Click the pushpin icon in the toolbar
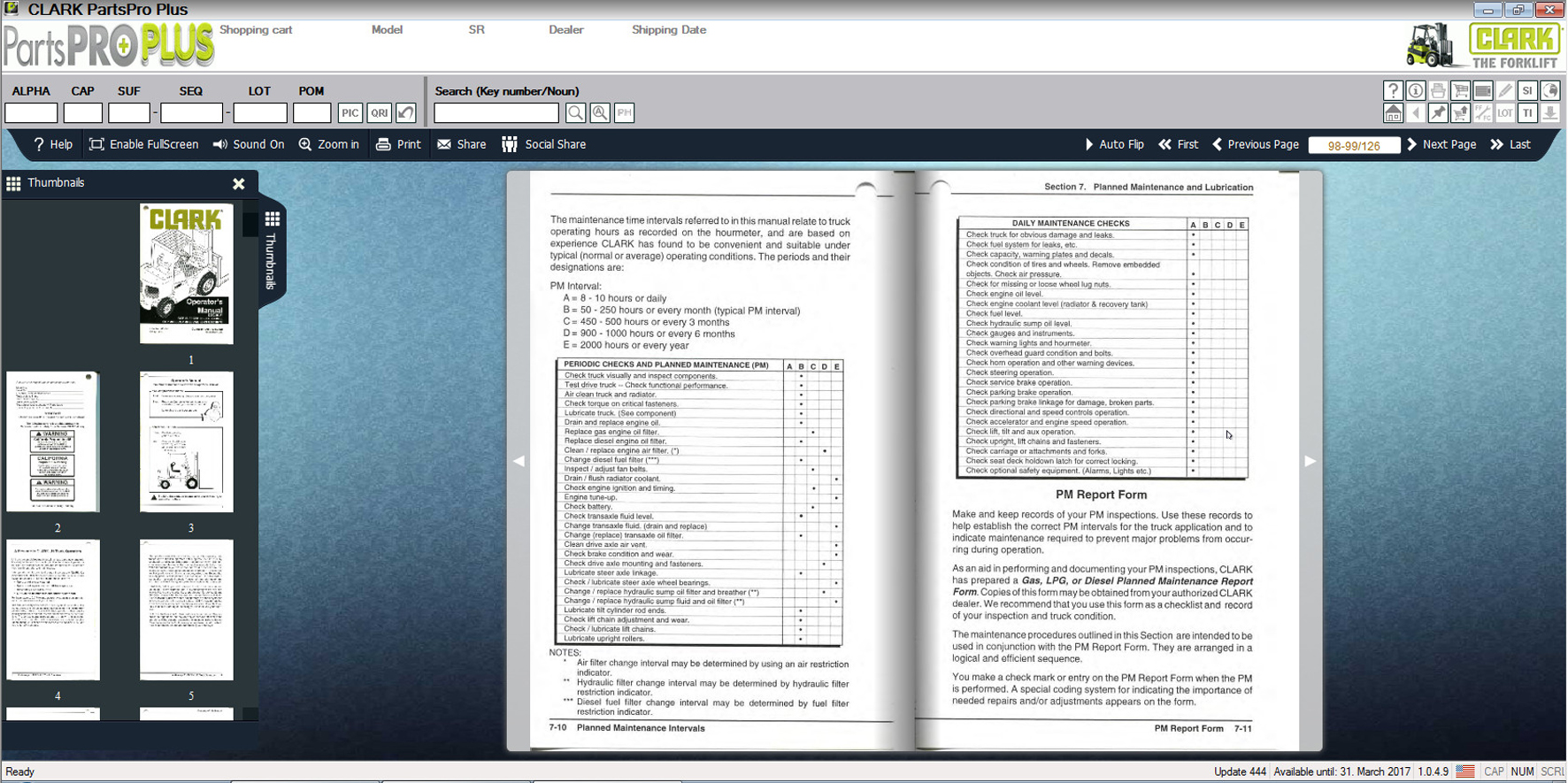The height and width of the screenshot is (783, 1568). coord(1438,113)
